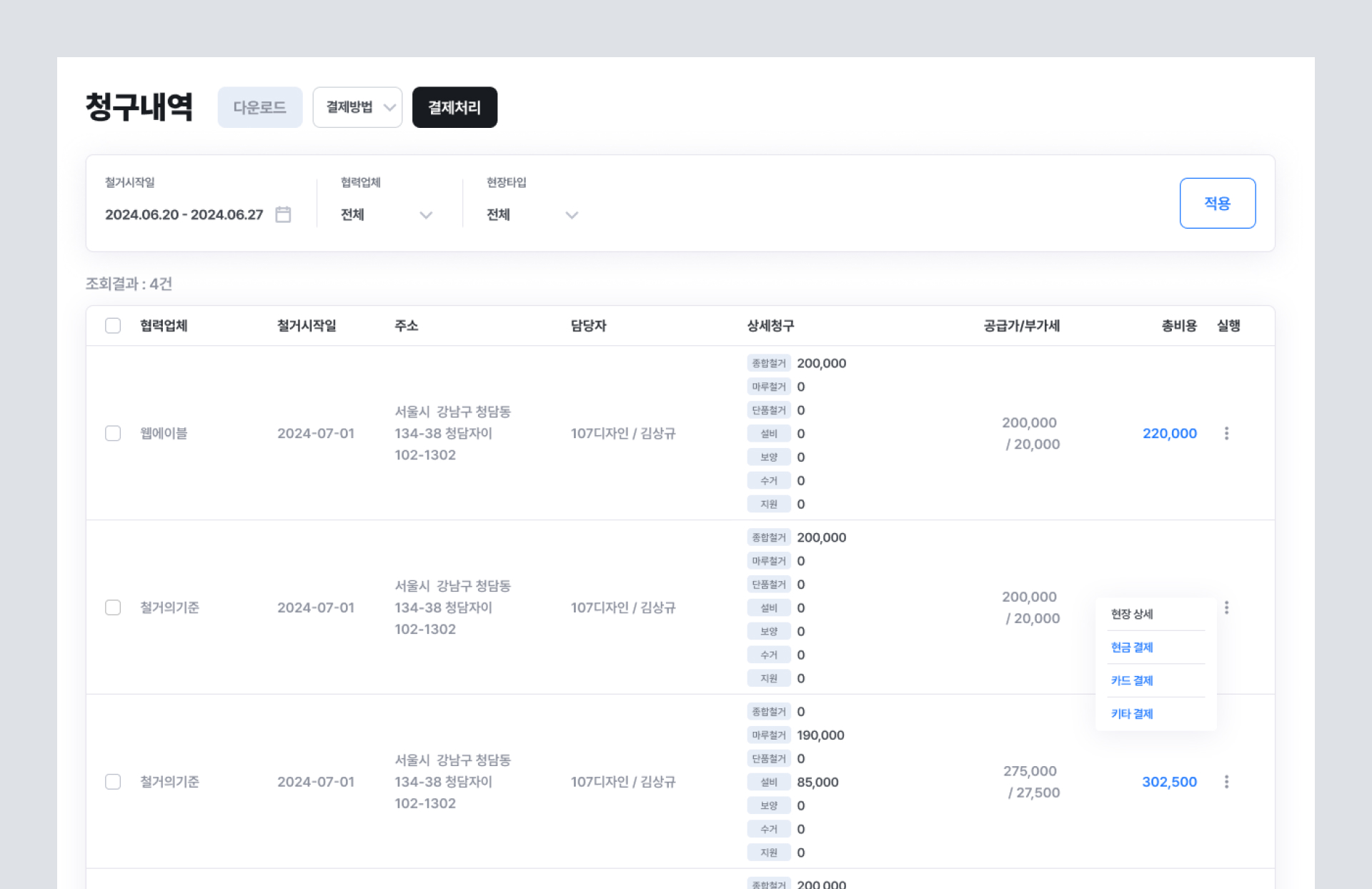Tick first 철거의기준 row checkbox
The width and height of the screenshot is (1372, 889).
click(x=113, y=607)
